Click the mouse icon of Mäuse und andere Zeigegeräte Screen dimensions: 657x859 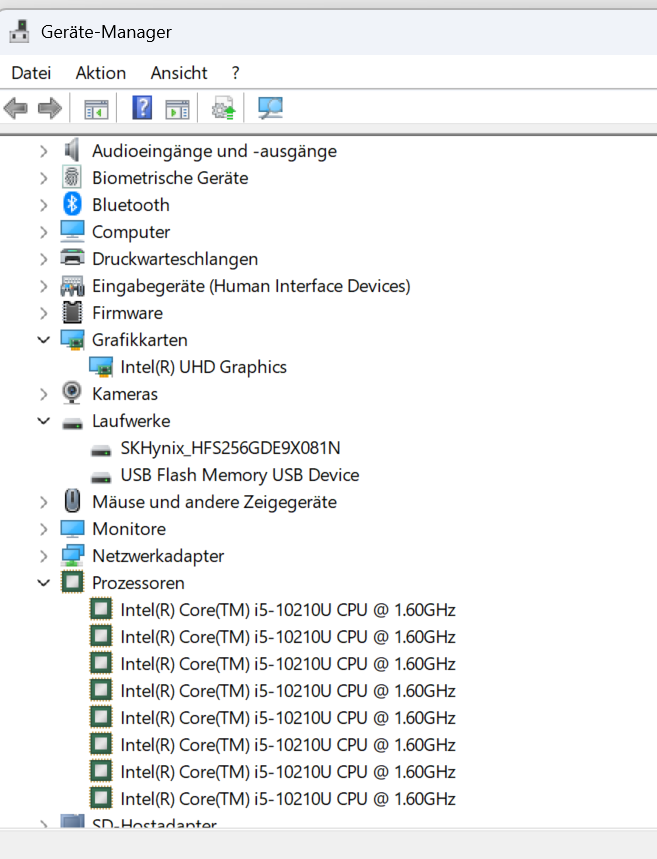point(72,501)
